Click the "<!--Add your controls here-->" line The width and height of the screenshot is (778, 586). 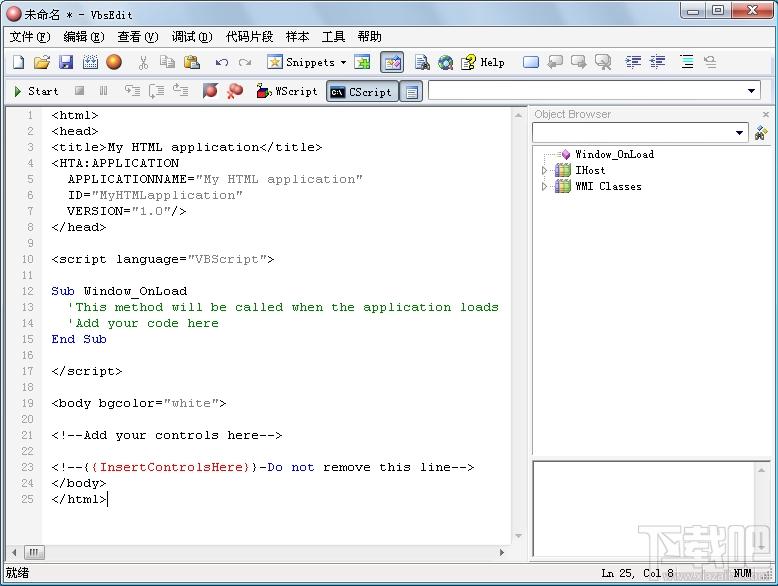tap(167, 435)
